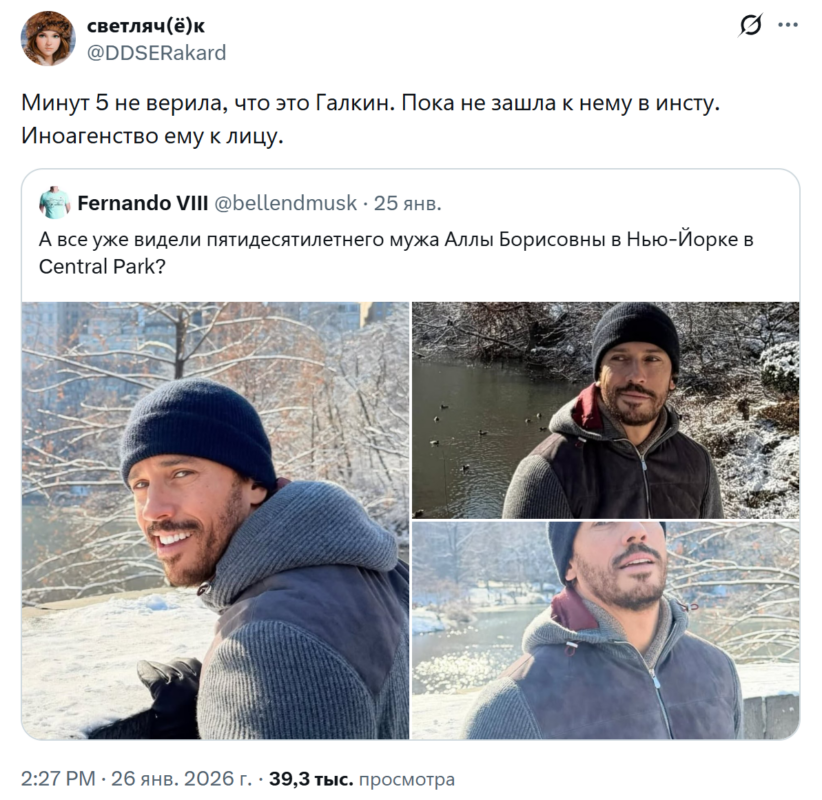This screenshot has width=822, height=800.
Task: Click the @bellendmusk handle
Action: click(285, 203)
